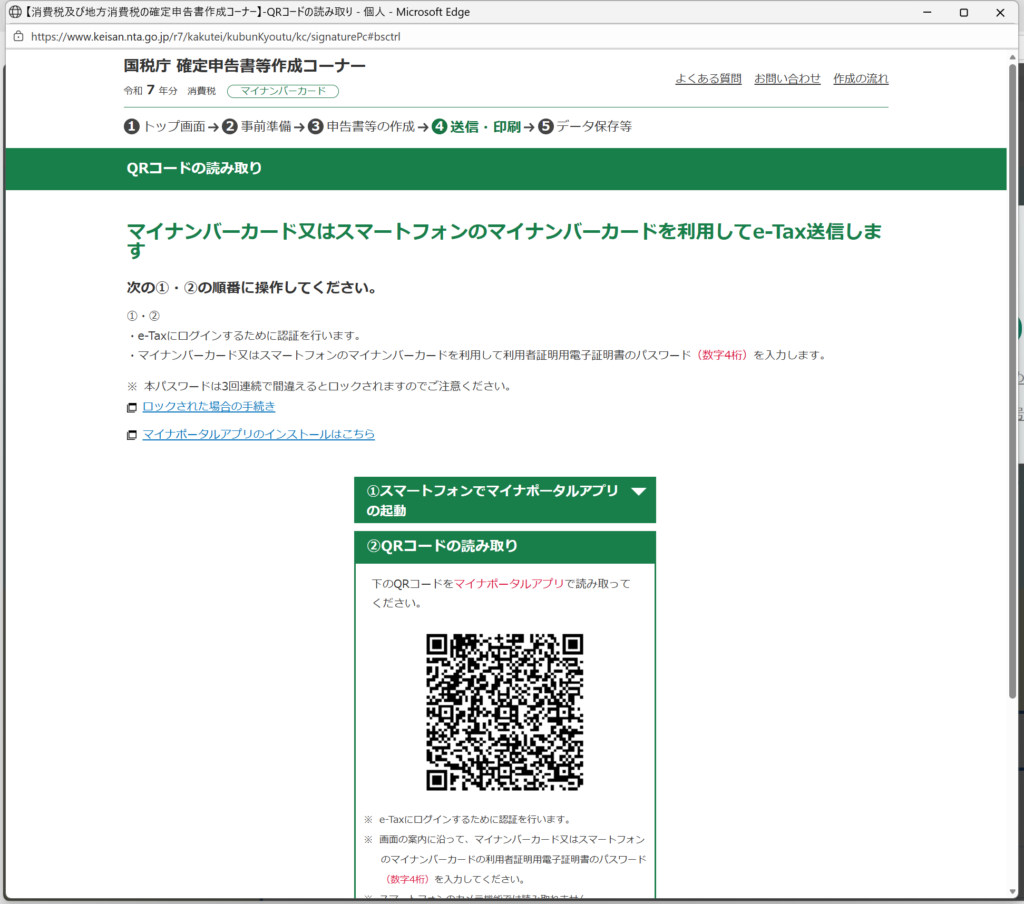Image resolution: width=1024 pixels, height=904 pixels.
Task: Open the 作成の流れ link
Action: click(x=860, y=79)
